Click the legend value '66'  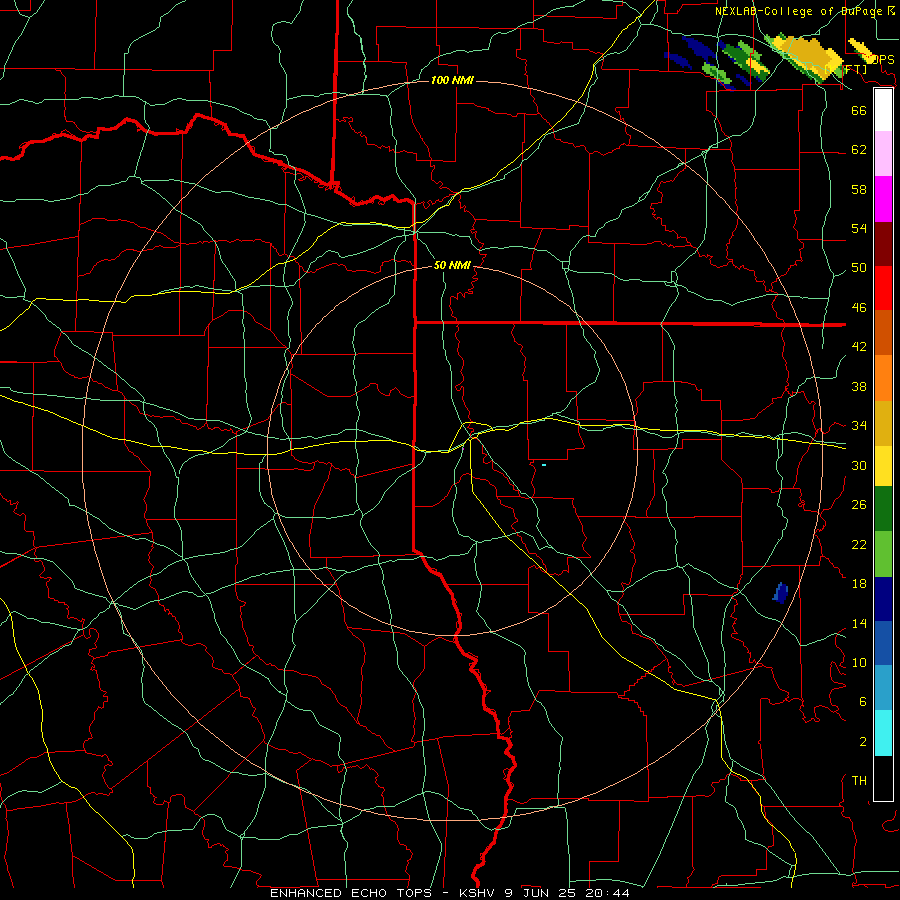pyautogui.click(x=859, y=110)
